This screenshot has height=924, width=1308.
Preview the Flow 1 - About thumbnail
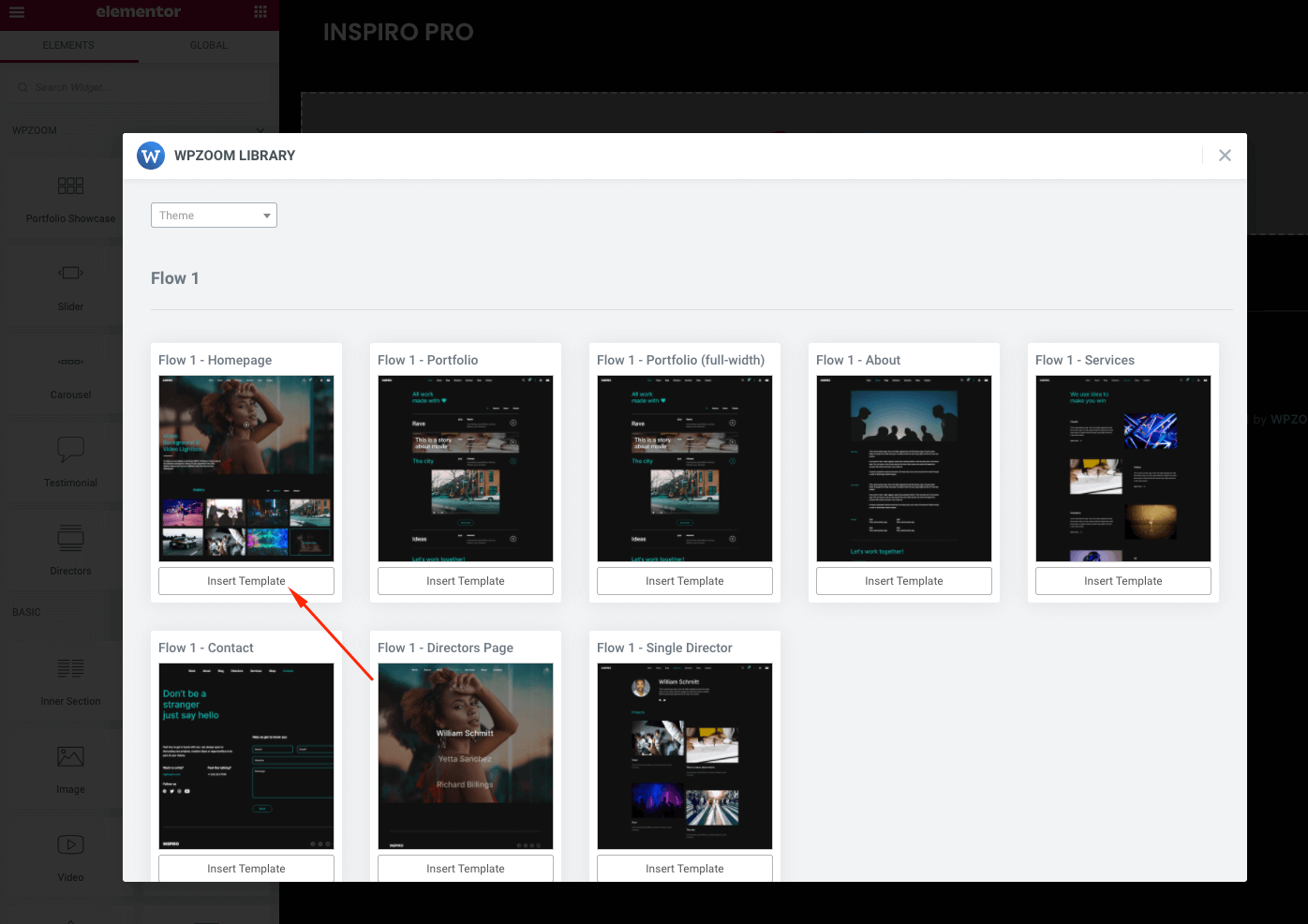[x=904, y=469]
